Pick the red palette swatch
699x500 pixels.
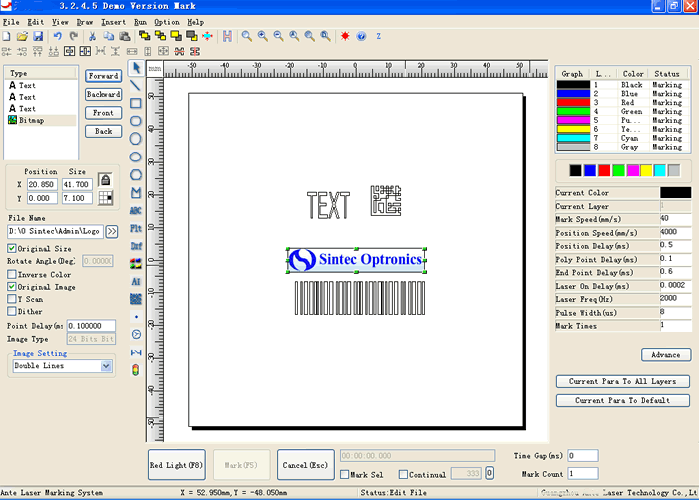pyautogui.click(x=604, y=170)
